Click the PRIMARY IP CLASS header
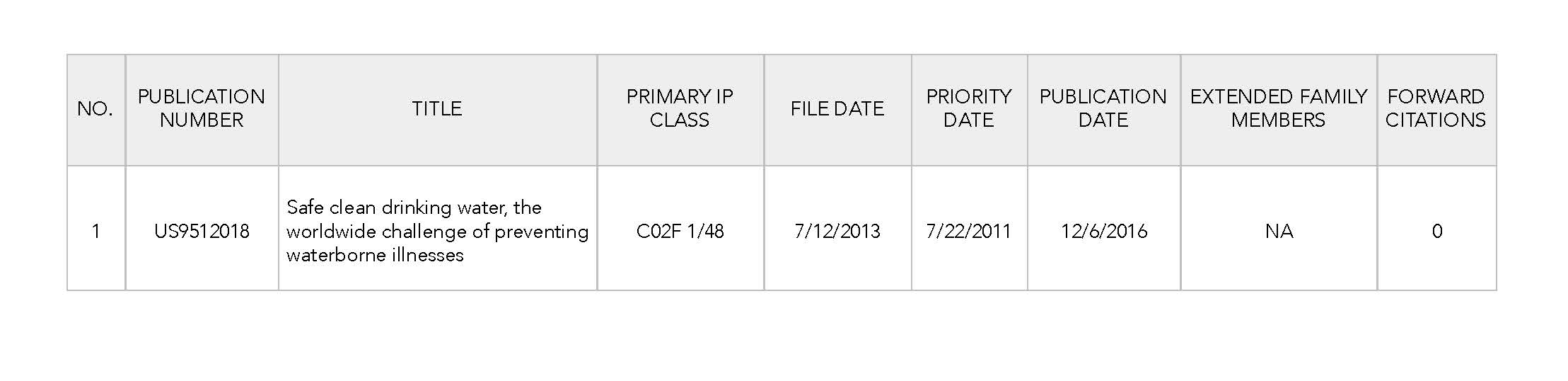The height and width of the screenshot is (381, 1568). click(680, 108)
